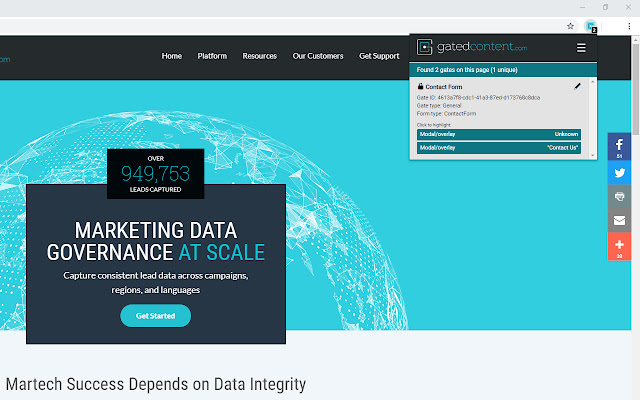Click the GatedContent extension icon in toolbar
Viewport: 640px width, 400px height.
click(x=591, y=26)
